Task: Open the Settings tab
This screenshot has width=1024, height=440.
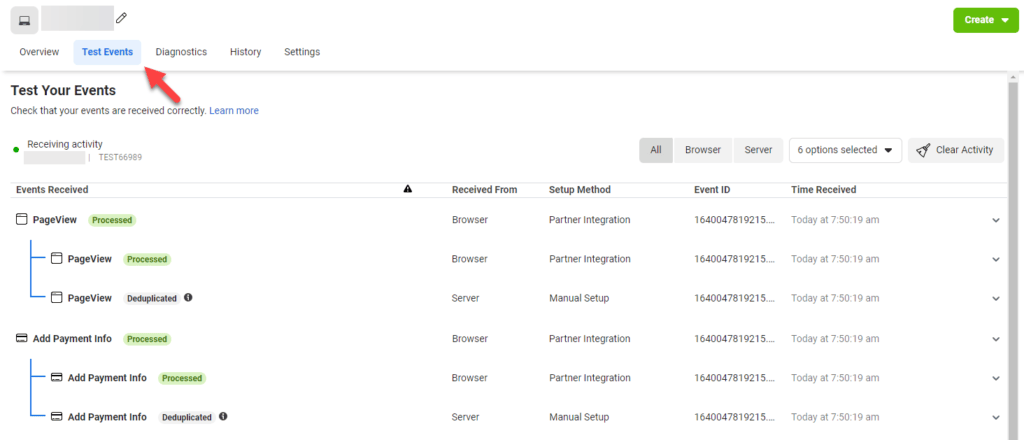Action: [x=302, y=52]
